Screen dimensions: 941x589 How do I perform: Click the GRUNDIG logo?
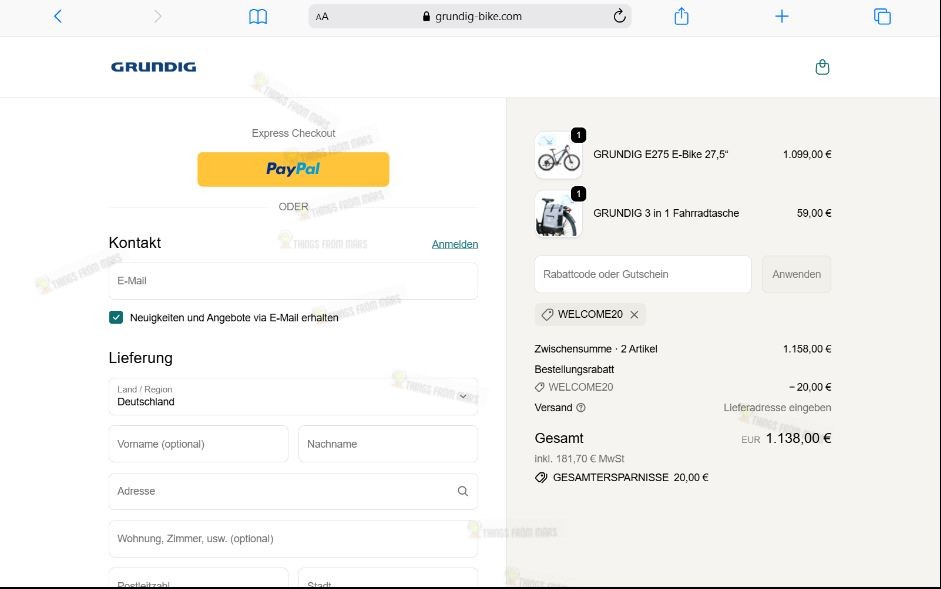pyautogui.click(x=153, y=66)
